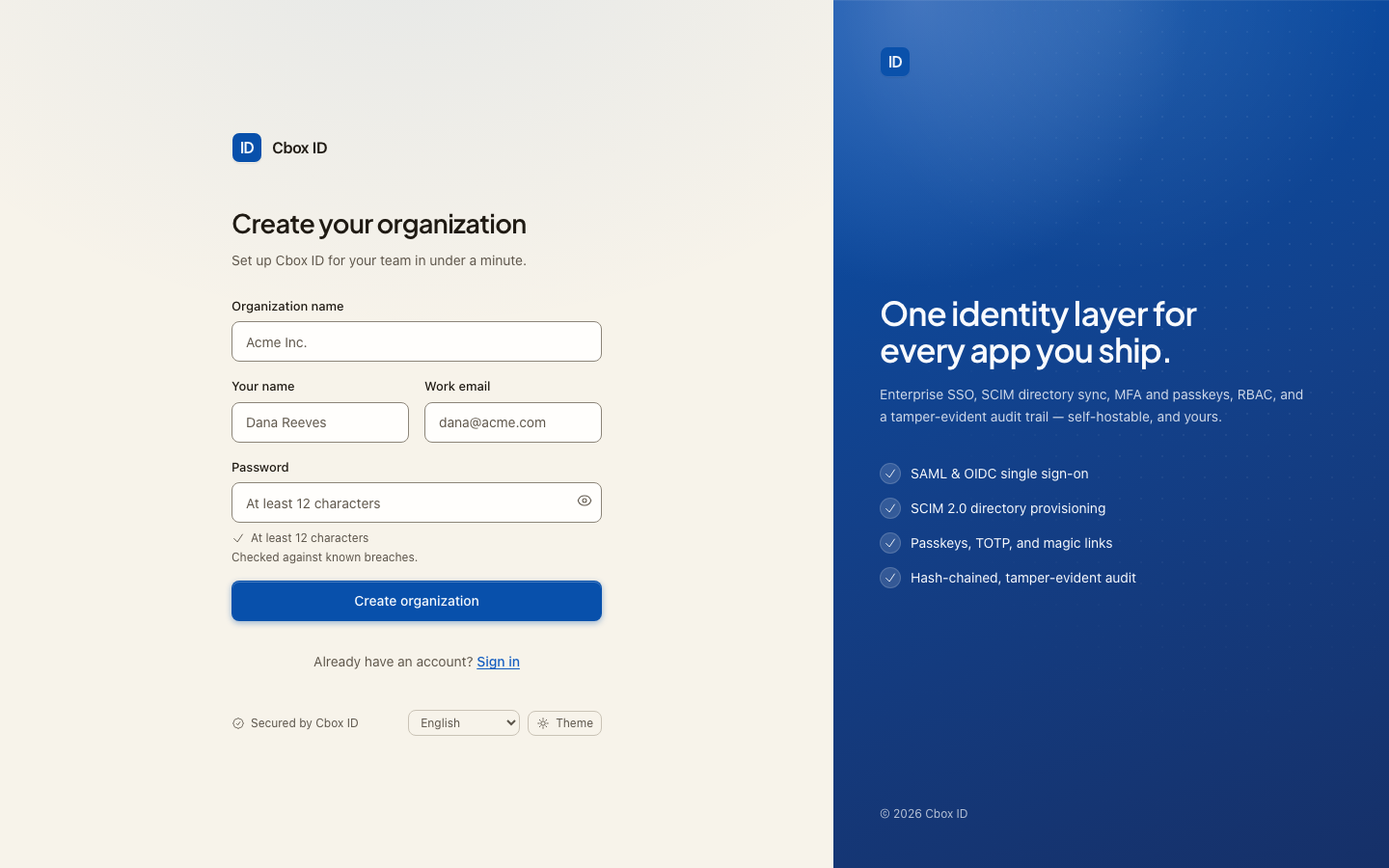Click the check icon beside Hash-chained, tamper-evident audit
Screen dimensions: 1389x868
point(890,578)
